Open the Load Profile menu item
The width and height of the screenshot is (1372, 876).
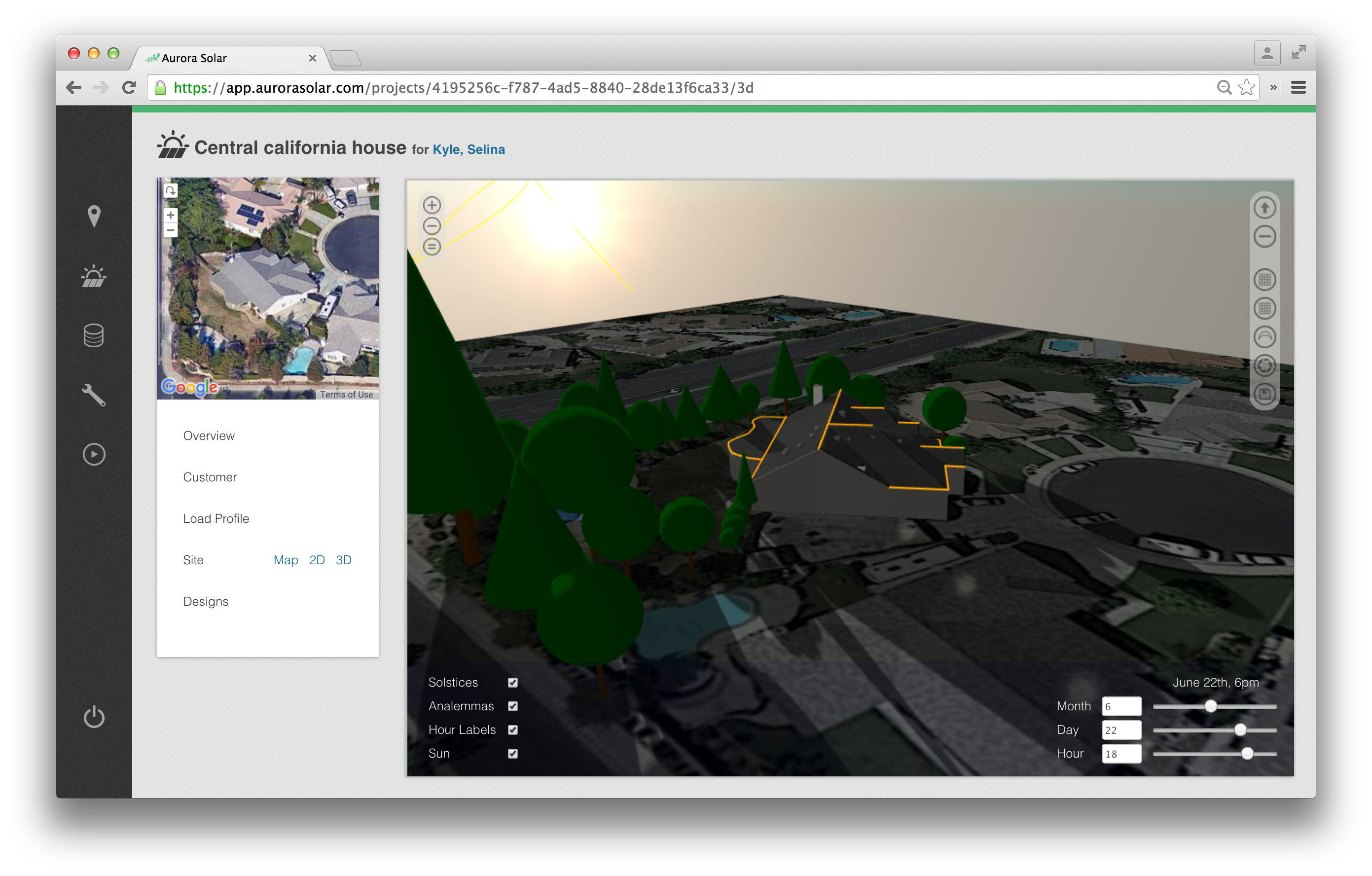(x=216, y=519)
